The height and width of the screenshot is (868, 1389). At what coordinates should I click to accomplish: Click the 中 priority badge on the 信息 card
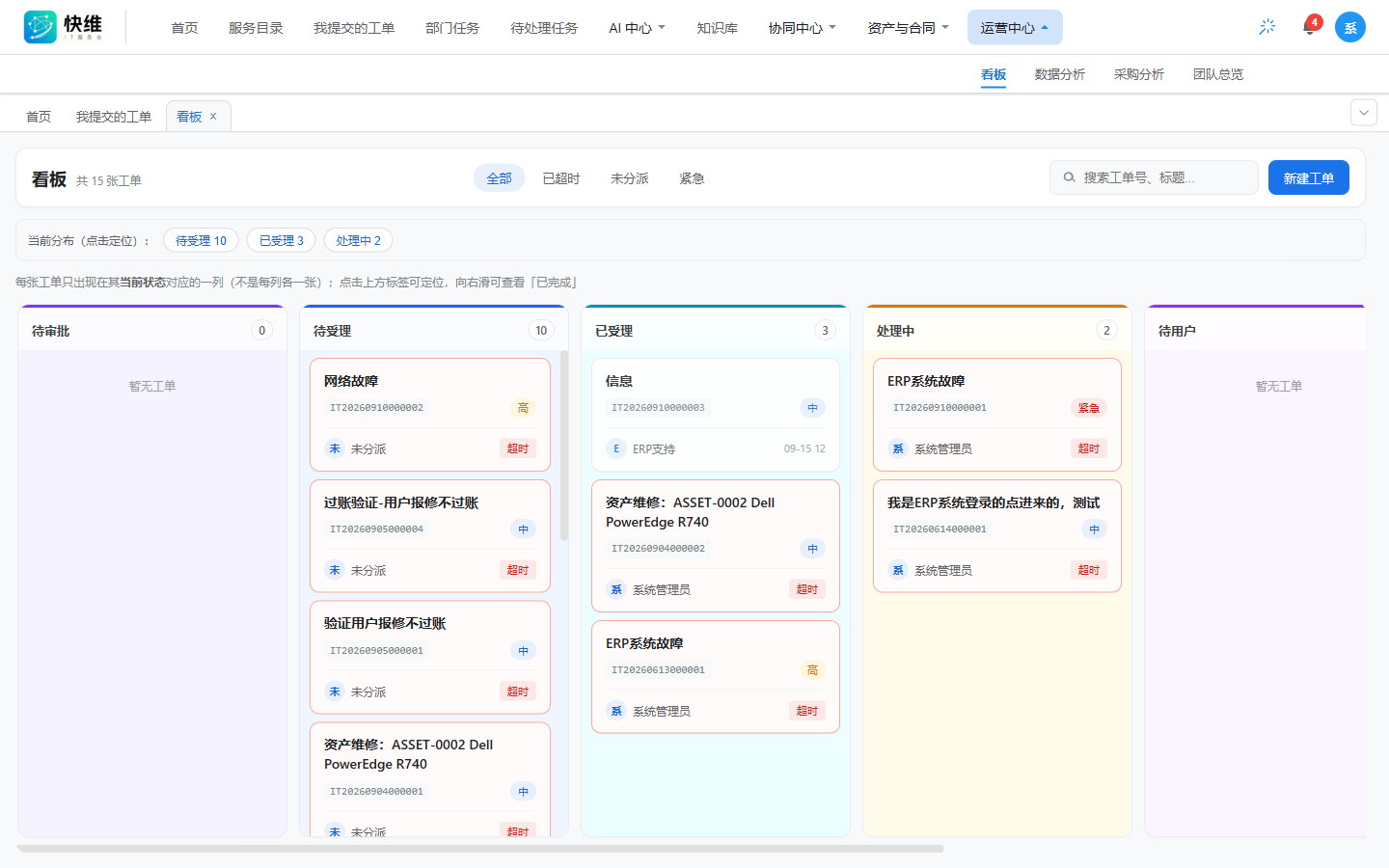point(812,408)
